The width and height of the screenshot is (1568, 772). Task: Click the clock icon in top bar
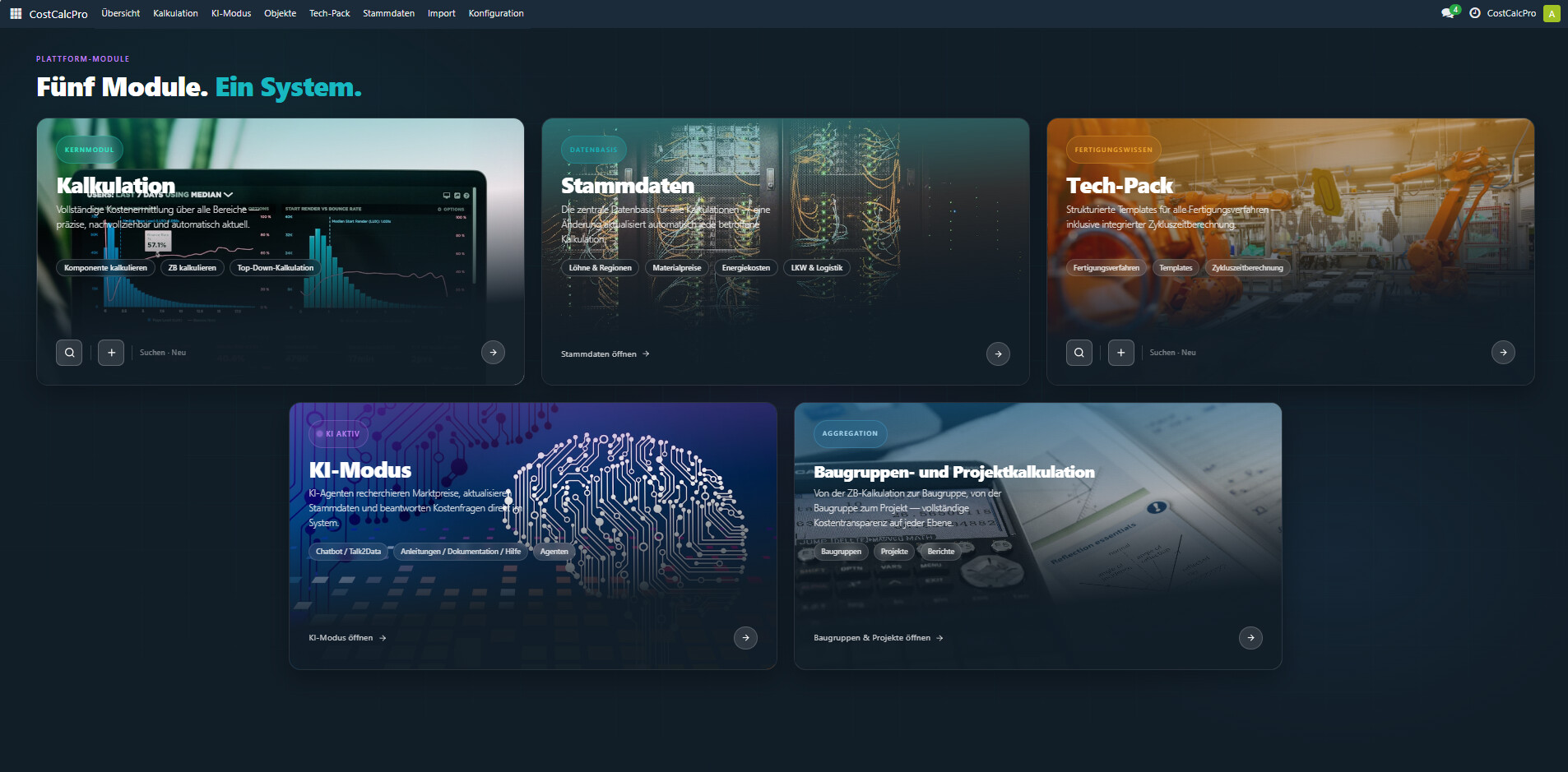coord(1475,13)
